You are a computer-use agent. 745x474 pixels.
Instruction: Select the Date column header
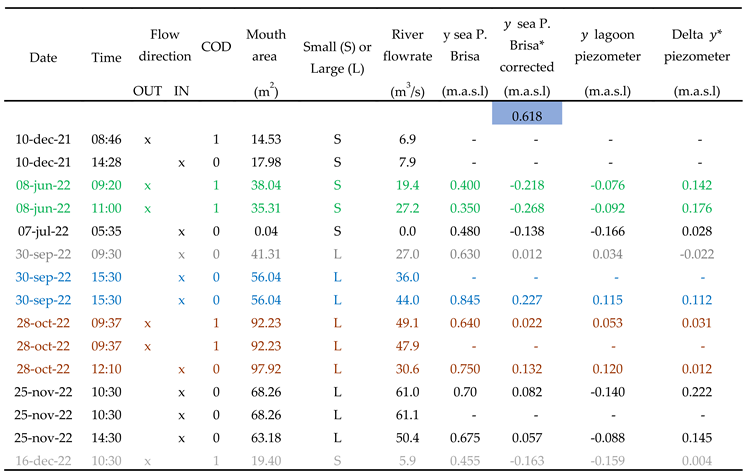pyautogui.click(x=43, y=57)
